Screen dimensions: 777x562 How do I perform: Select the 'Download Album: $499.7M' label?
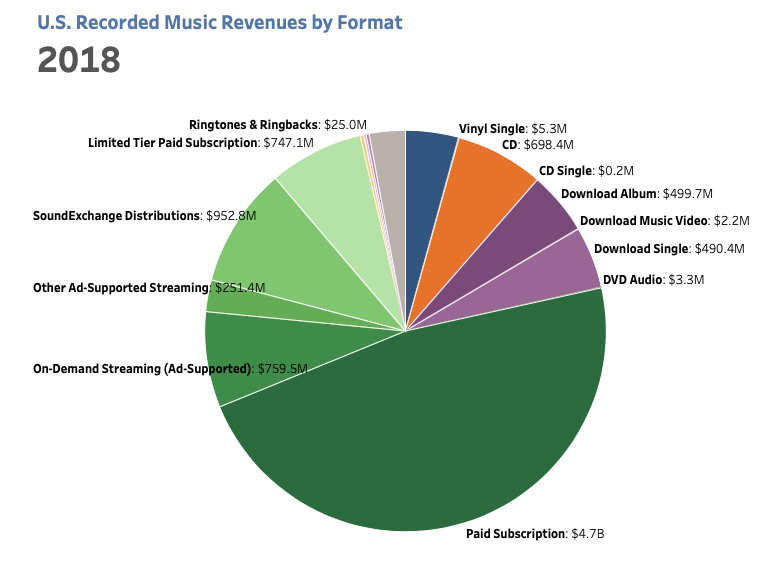(637, 193)
